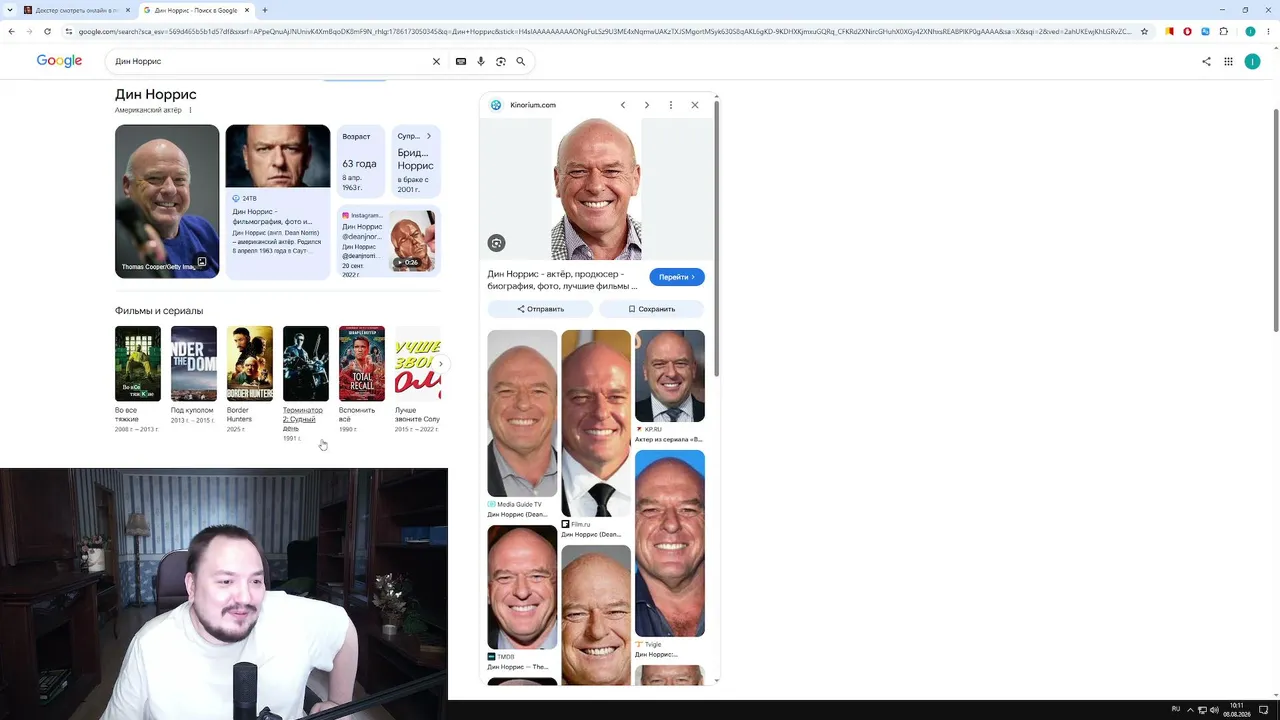Open the dark Breaking Bad still thumbnail
Screen dimensions: 1280x720
point(278,156)
